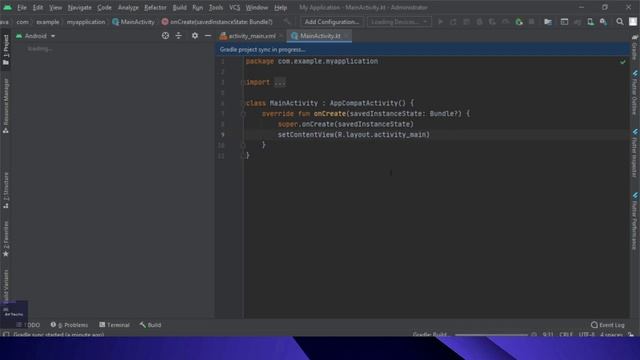Click the Select Opened File target icon
Screen dimensions: 640x360
[x=165, y=36]
